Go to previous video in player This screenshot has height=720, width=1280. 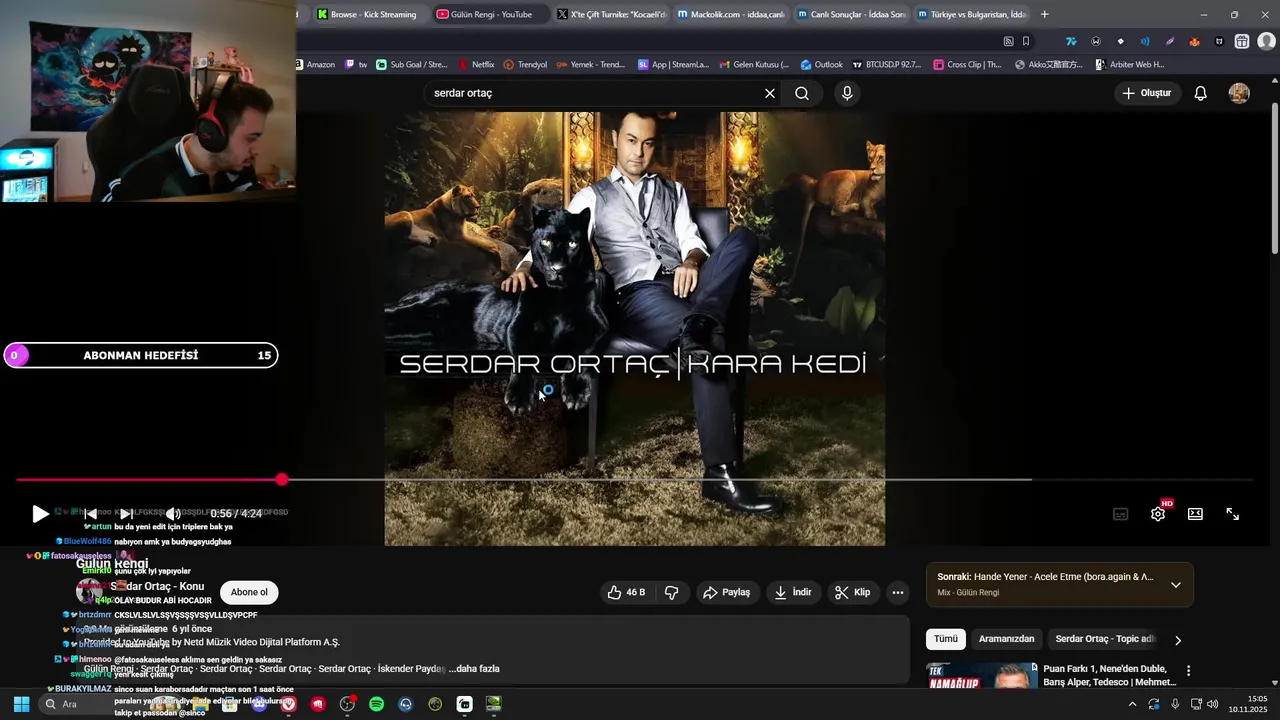tap(90, 514)
